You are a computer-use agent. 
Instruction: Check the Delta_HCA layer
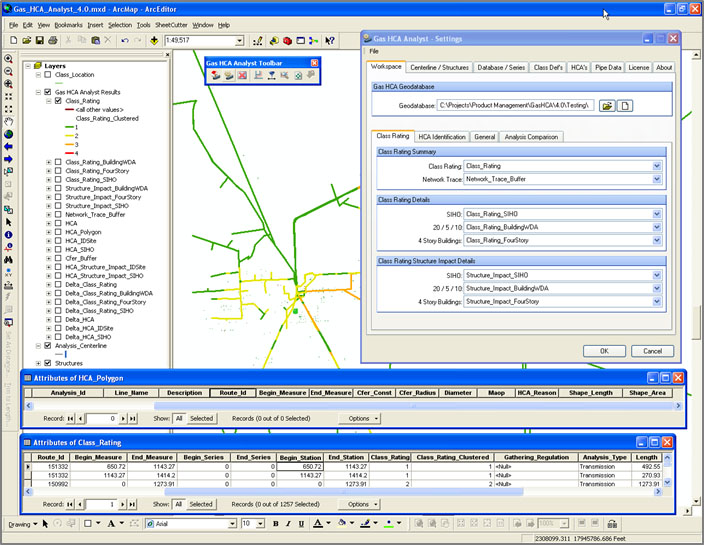click(x=58, y=320)
